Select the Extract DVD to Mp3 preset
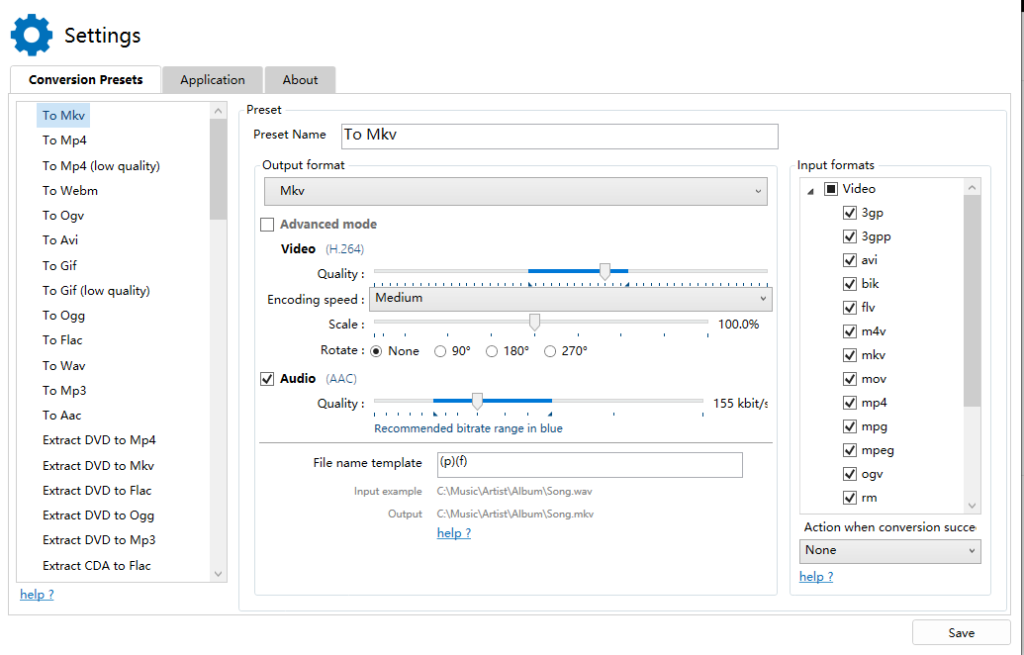Image resolution: width=1024 pixels, height=655 pixels. click(99, 540)
